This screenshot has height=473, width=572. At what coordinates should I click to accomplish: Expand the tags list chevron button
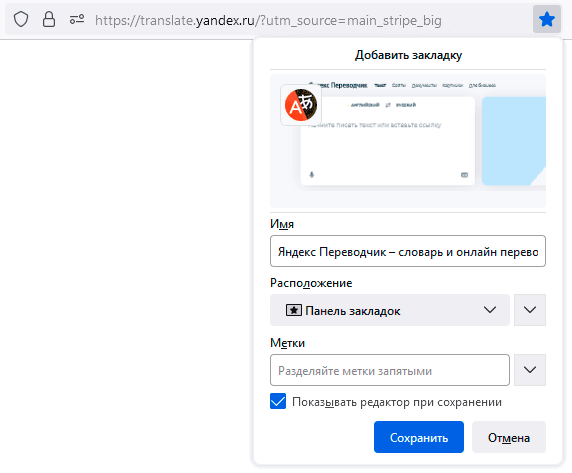[x=530, y=370]
